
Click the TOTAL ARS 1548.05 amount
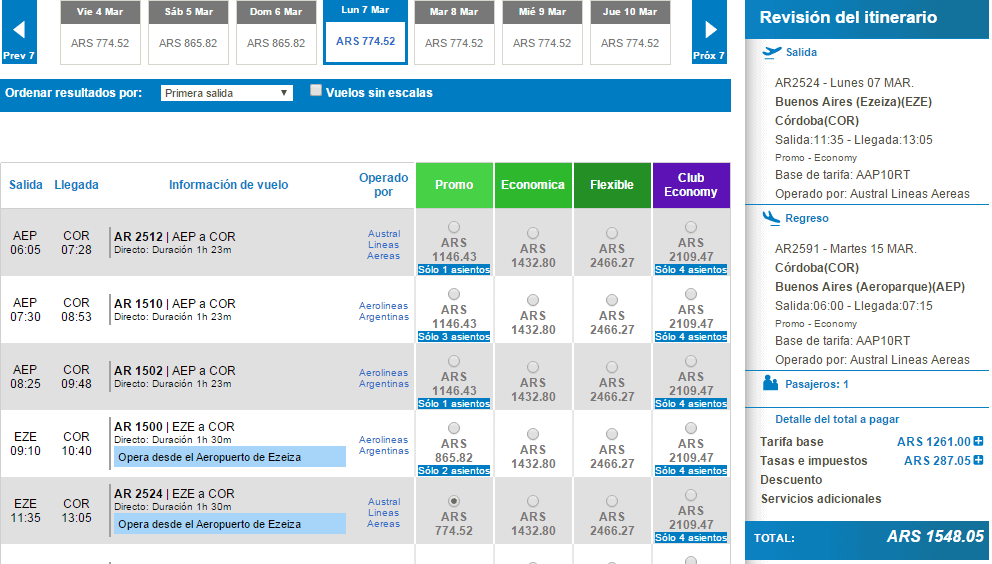click(x=936, y=537)
